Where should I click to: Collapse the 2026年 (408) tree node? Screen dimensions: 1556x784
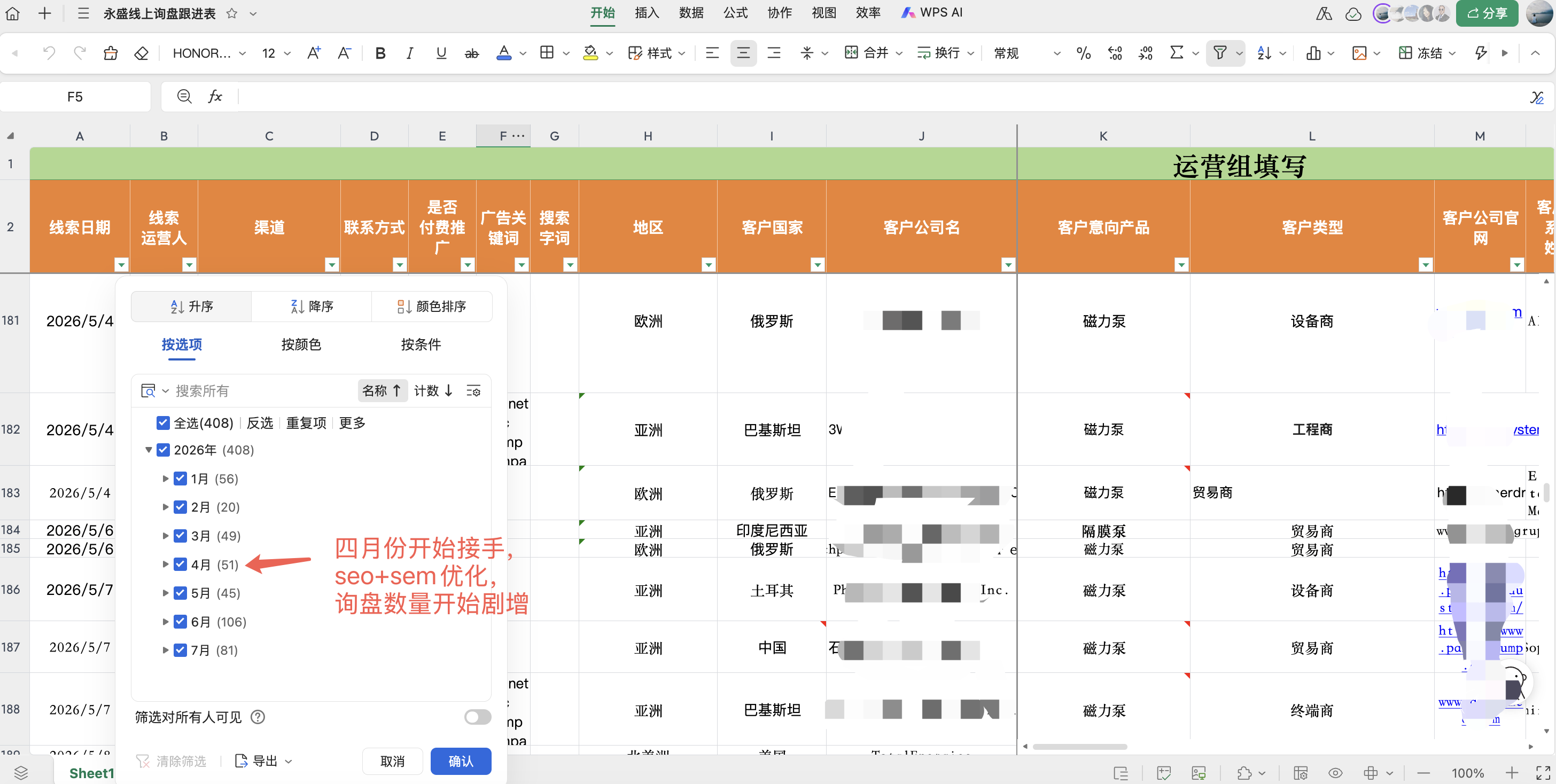149,450
